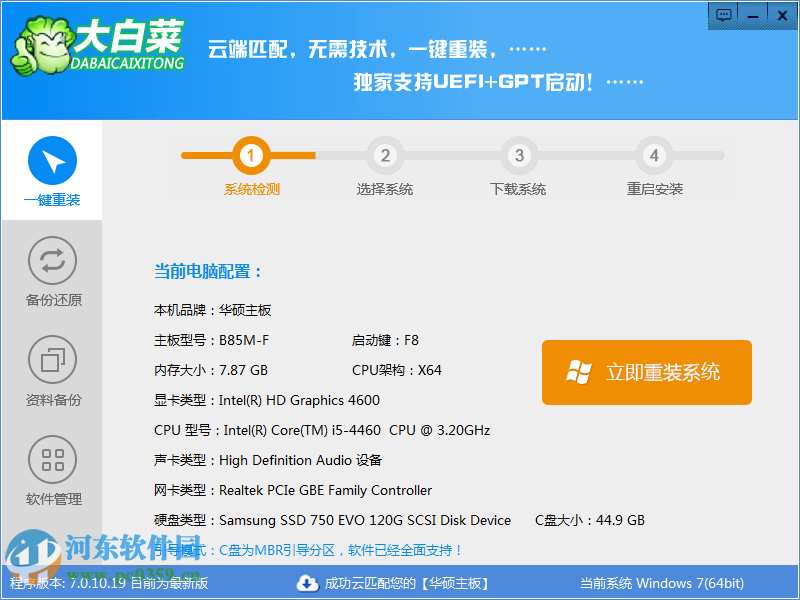Open the 软件管理 software management icon
The image size is (800, 600).
click(x=53, y=460)
